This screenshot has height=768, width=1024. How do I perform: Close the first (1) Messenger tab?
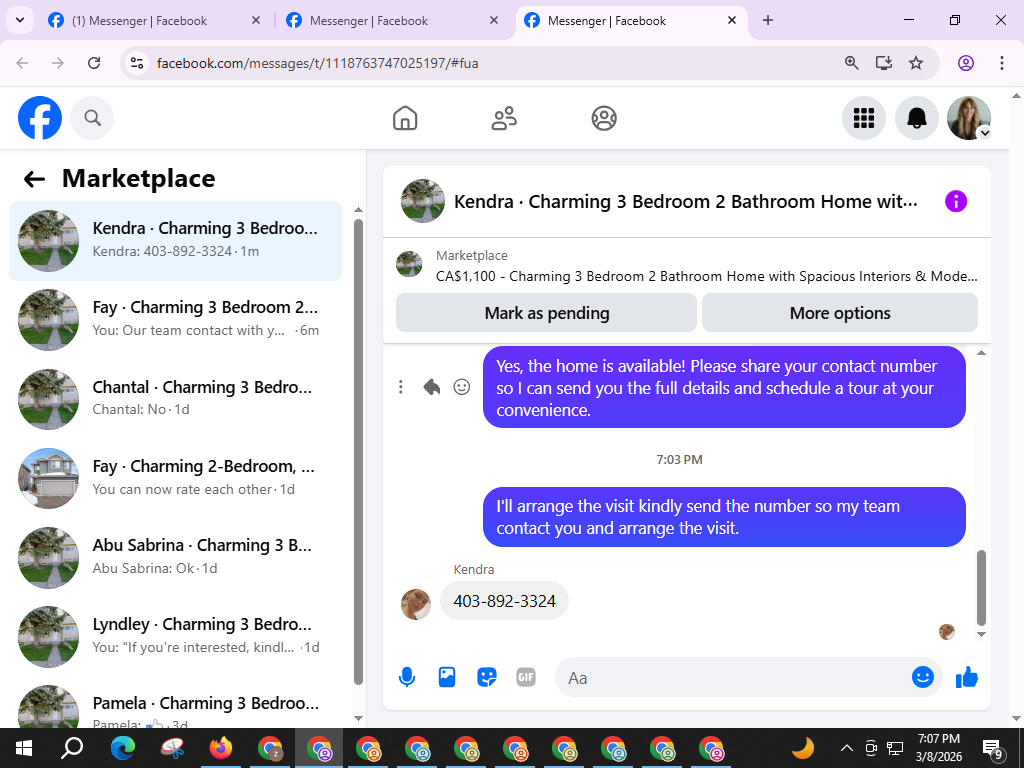256,21
